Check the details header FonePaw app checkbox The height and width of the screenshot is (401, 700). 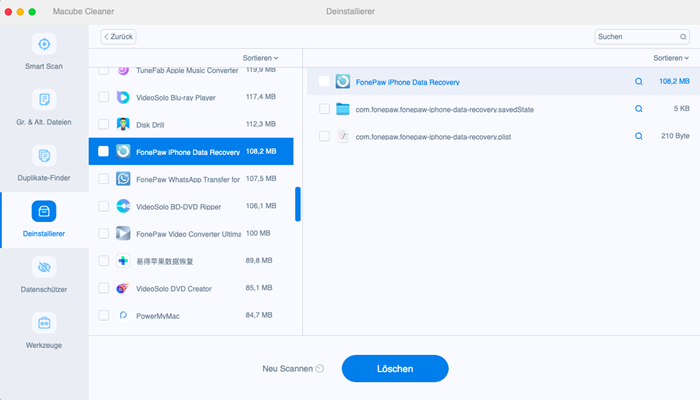tap(325, 81)
